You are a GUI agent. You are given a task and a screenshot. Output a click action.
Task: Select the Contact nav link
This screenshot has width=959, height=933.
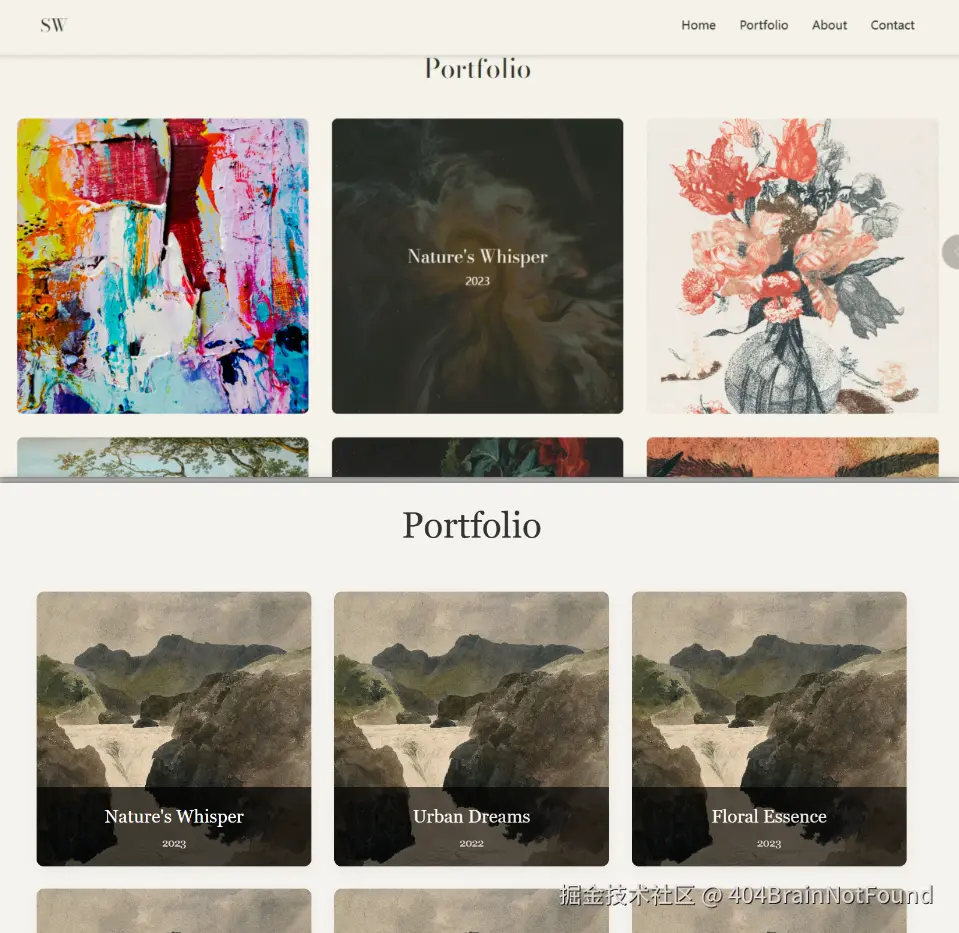pyautogui.click(x=892, y=25)
